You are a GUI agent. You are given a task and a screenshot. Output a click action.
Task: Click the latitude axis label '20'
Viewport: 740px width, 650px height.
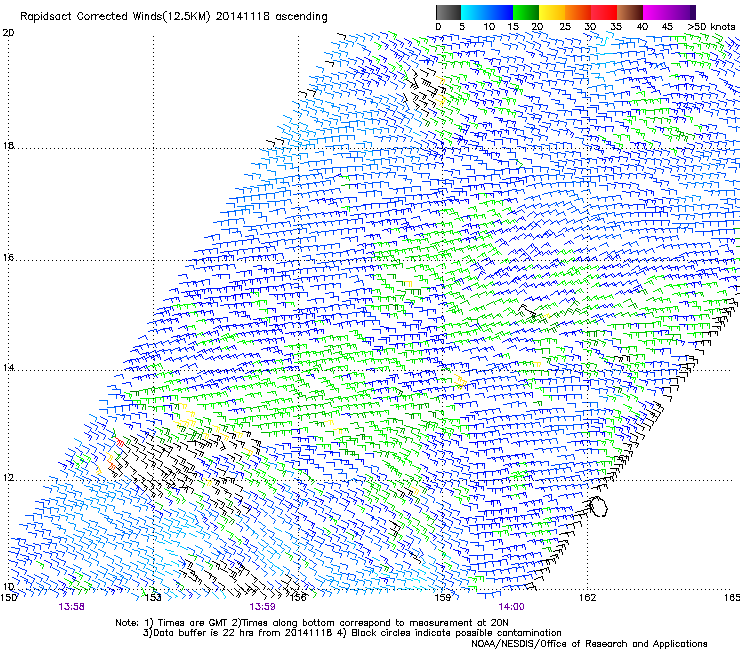click(8, 33)
